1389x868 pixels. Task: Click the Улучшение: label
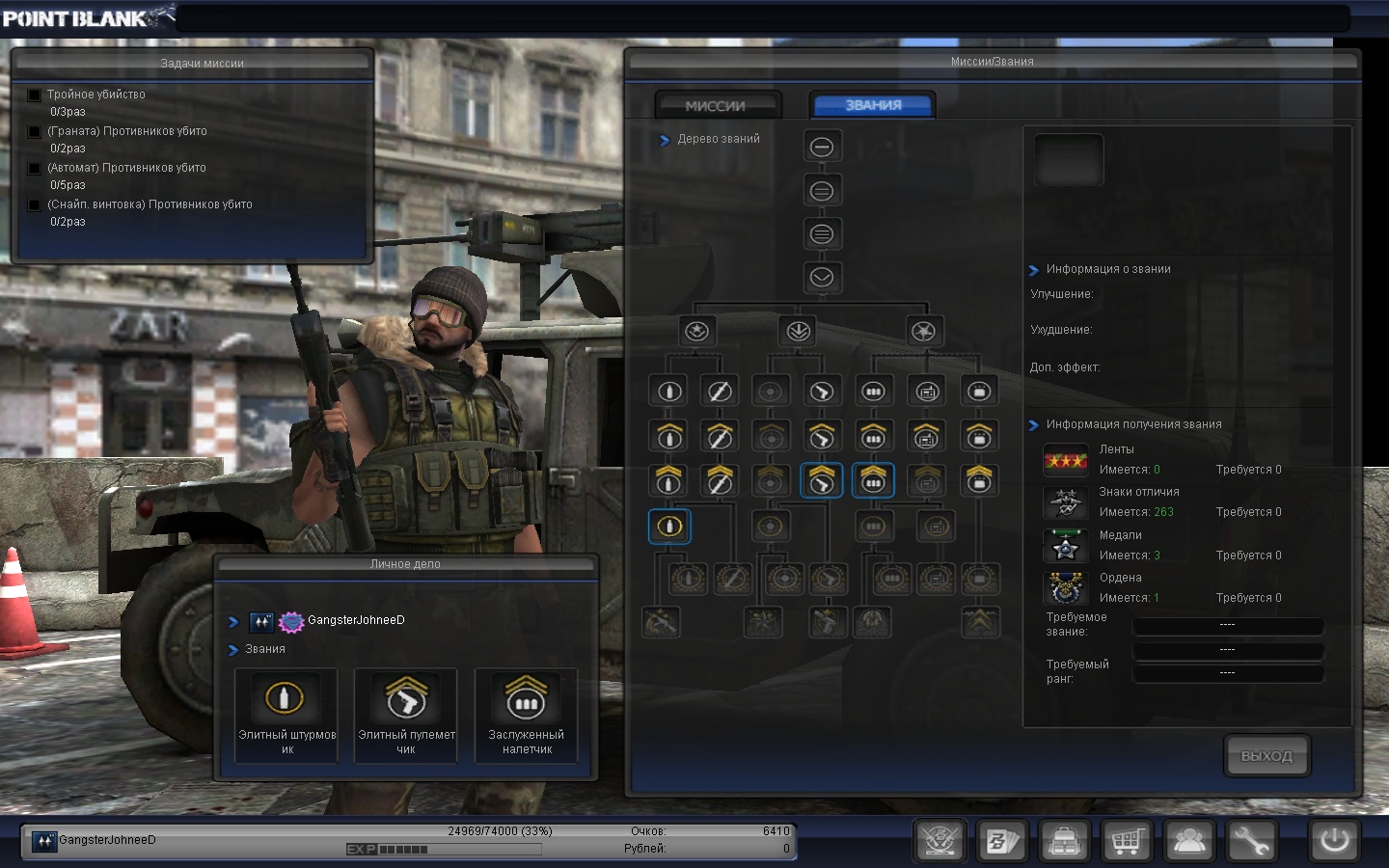click(1062, 294)
